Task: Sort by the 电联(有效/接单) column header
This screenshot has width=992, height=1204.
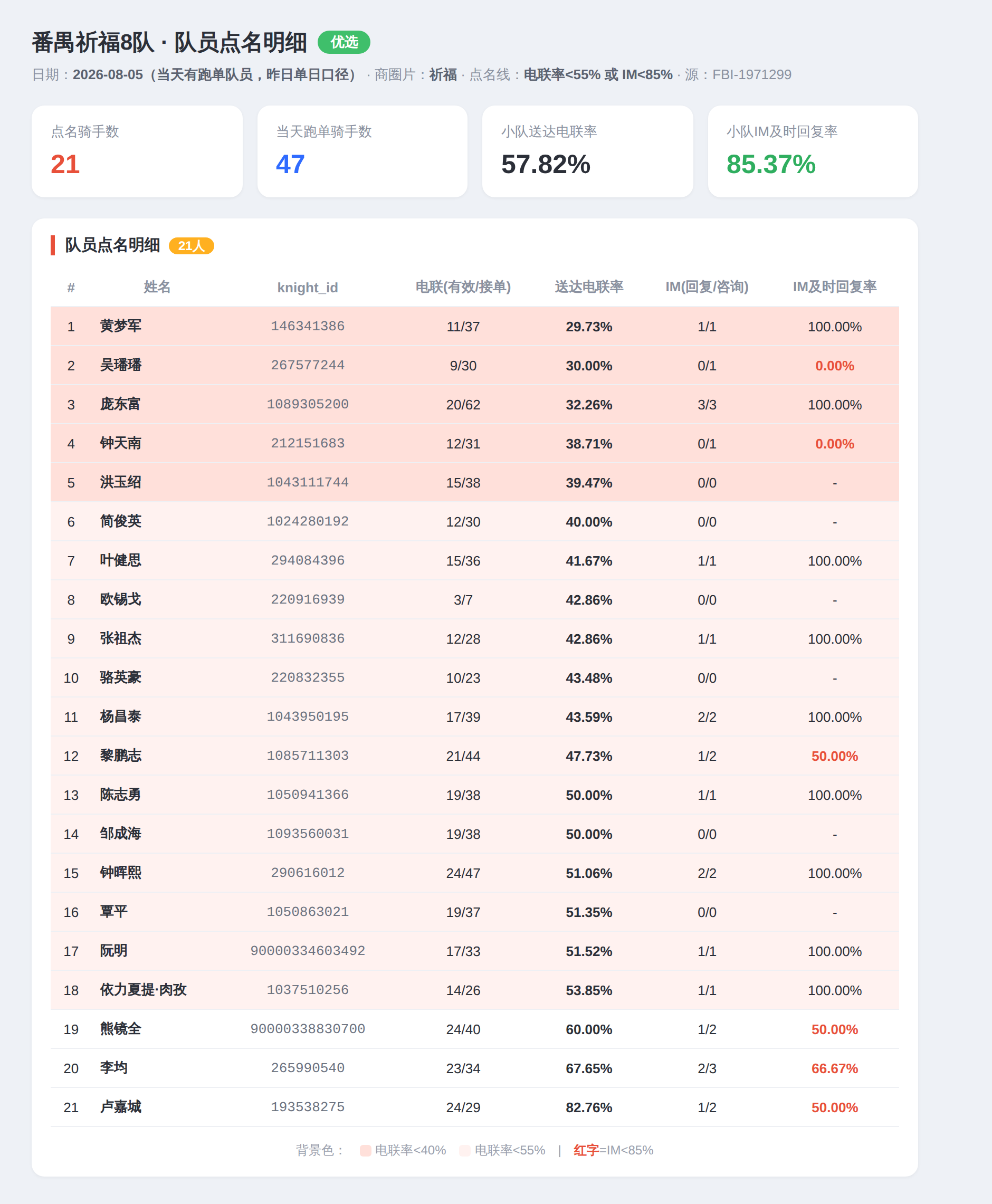Action: [463, 287]
